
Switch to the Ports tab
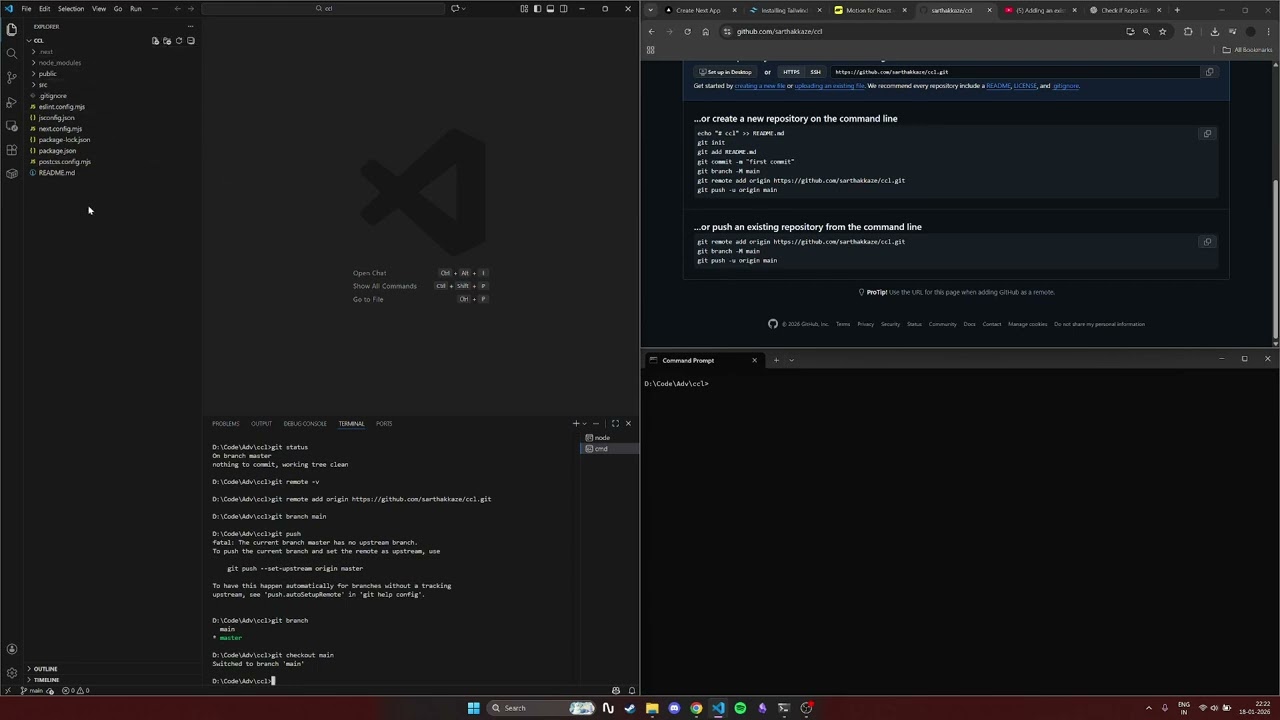click(384, 424)
